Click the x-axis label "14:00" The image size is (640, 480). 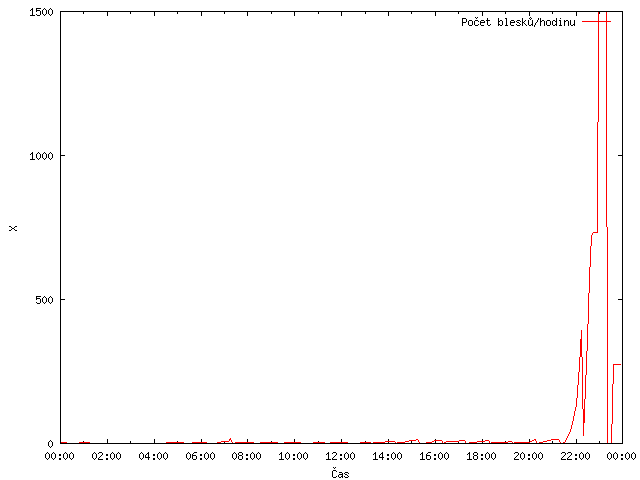click(x=387, y=456)
